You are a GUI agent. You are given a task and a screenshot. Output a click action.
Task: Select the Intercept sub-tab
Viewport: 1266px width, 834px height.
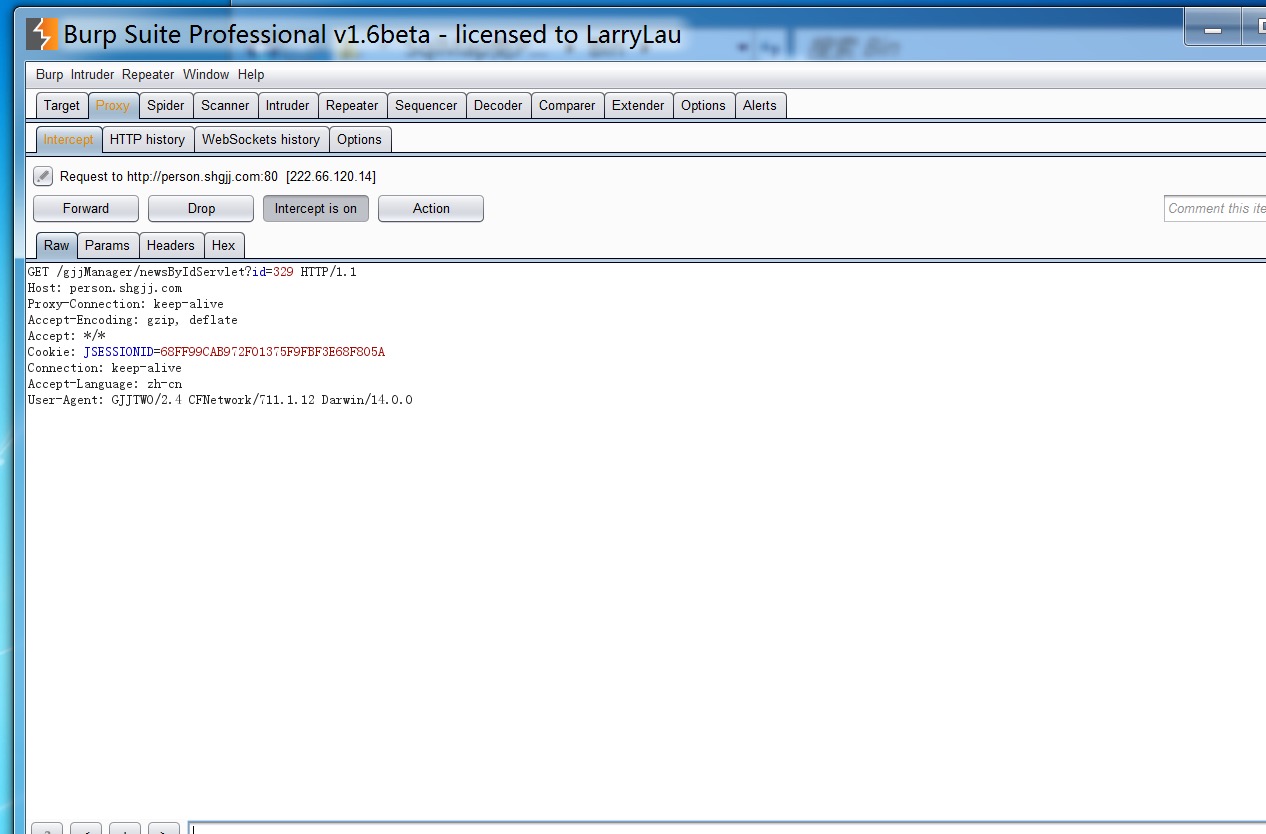69,139
